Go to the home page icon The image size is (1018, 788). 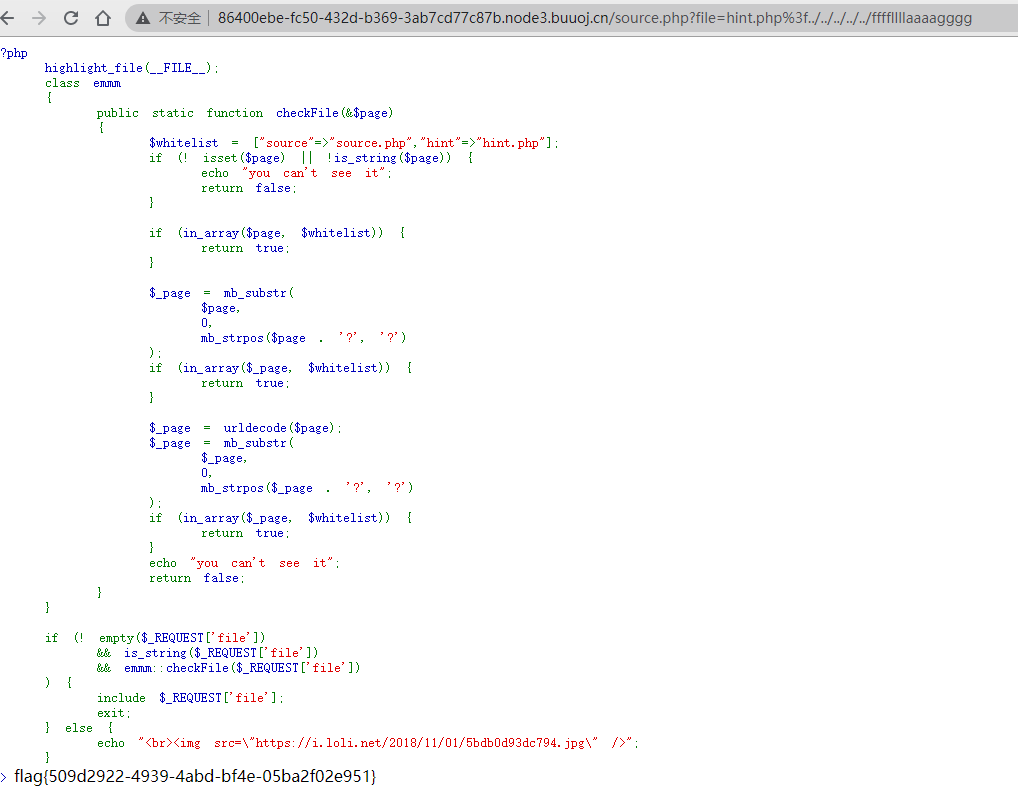pyautogui.click(x=103, y=18)
